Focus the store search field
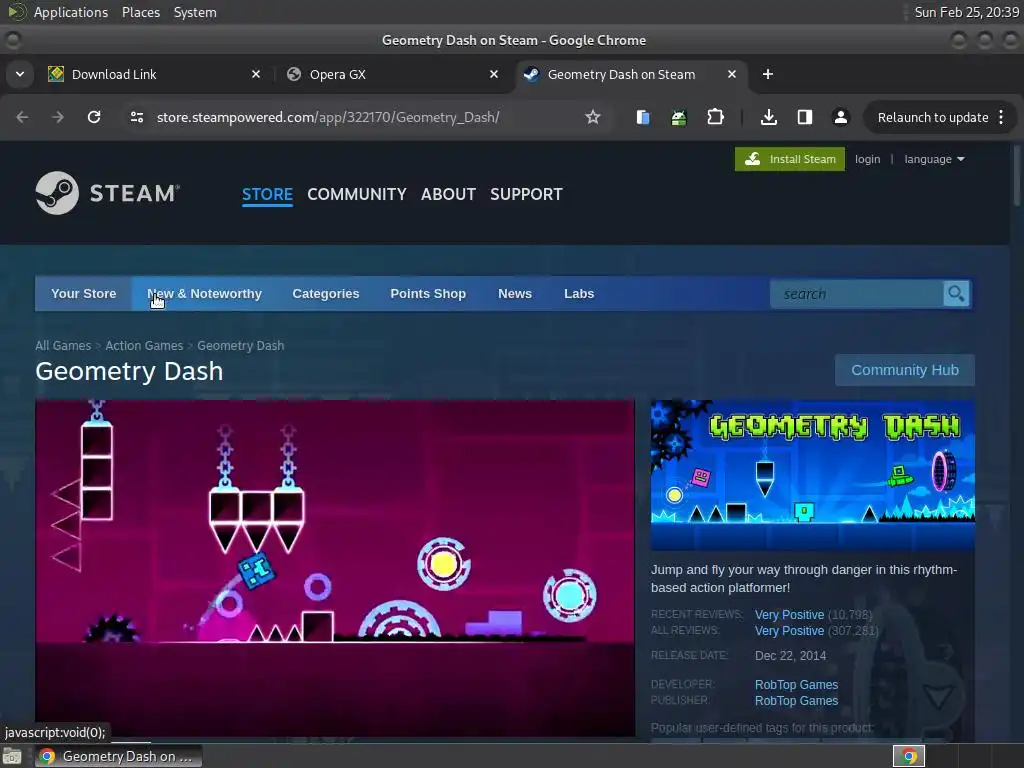 (856, 294)
